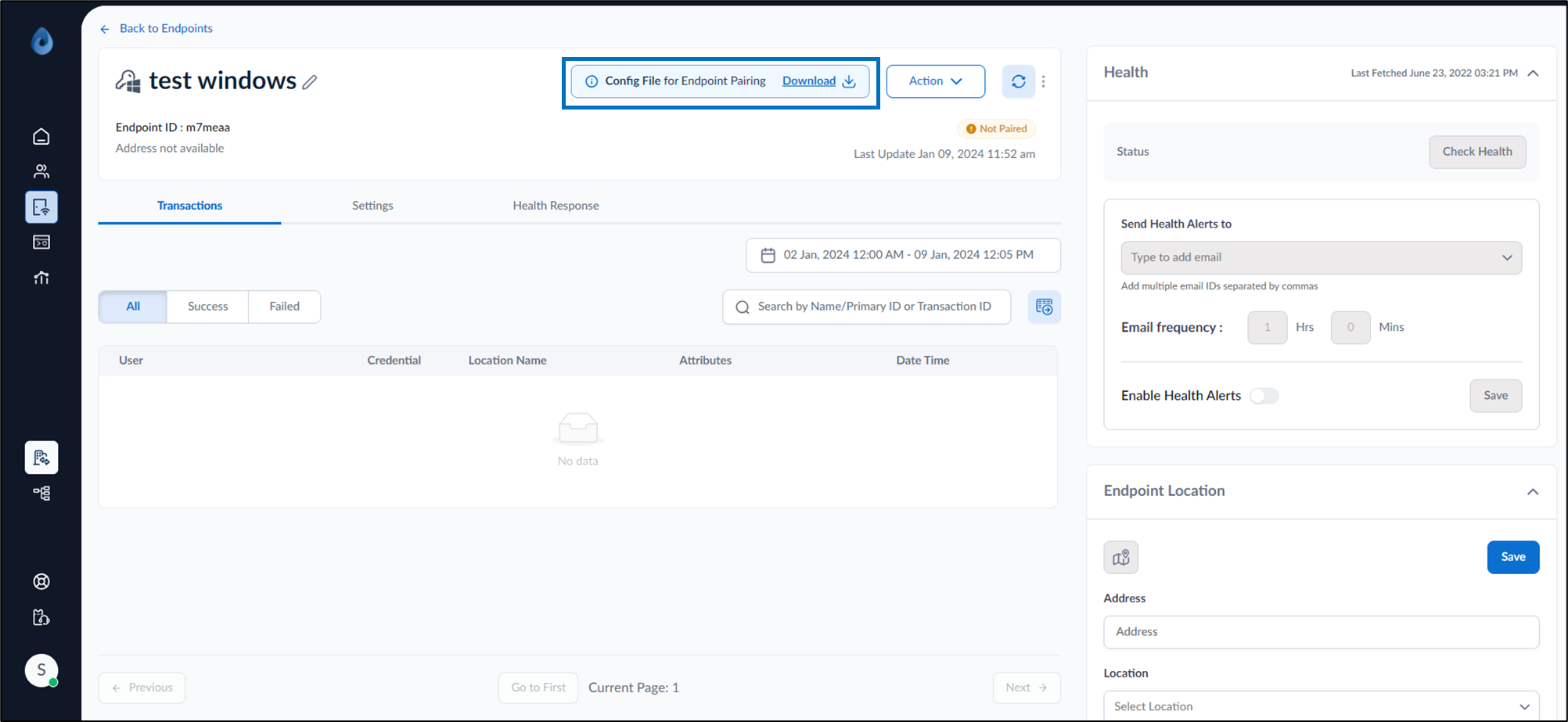
Task: Switch to the Transactions tab
Action: [x=189, y=206]
